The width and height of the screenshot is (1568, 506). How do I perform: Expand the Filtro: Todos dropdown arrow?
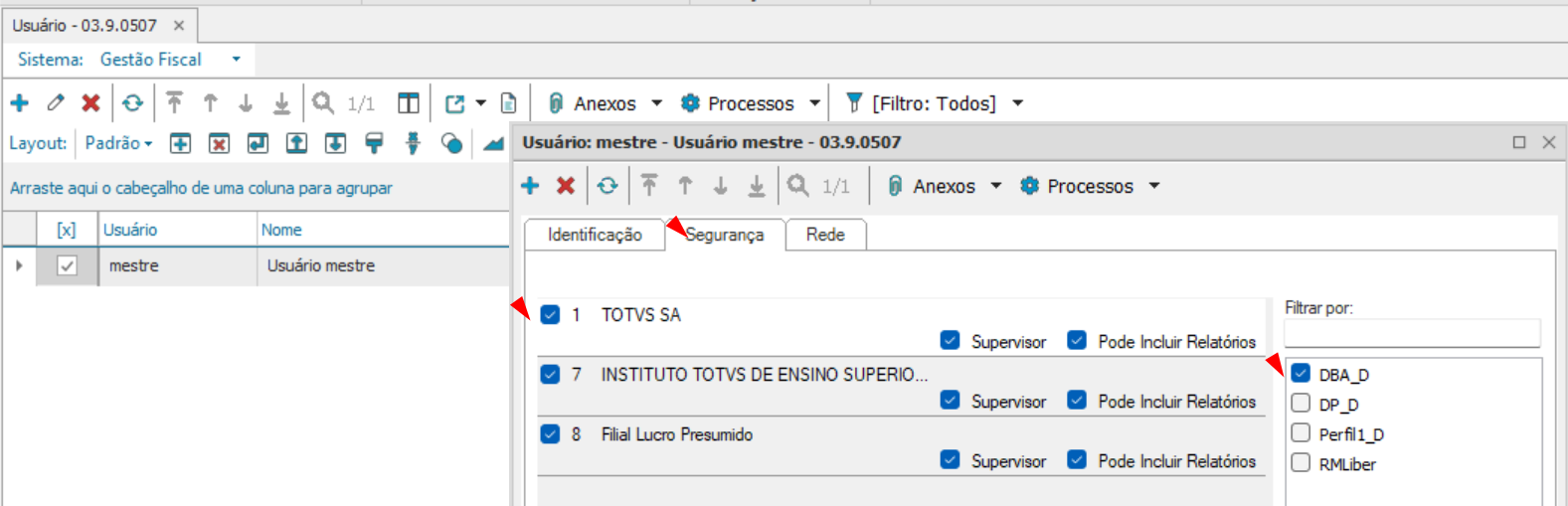[1017, 103]
